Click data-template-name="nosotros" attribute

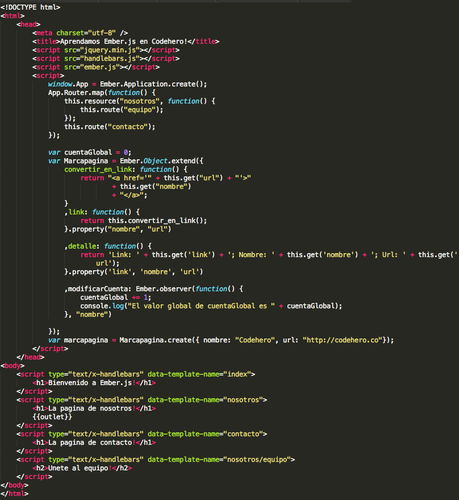click(x=205, y=400)
